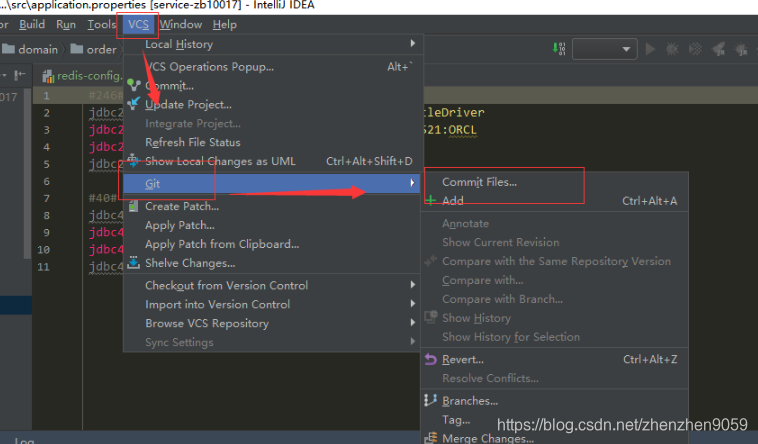This screenshot has width=758, height=444.
Task: Click the Shelve Changes icon
Action: pyautogui.click(x=133, y=262)
